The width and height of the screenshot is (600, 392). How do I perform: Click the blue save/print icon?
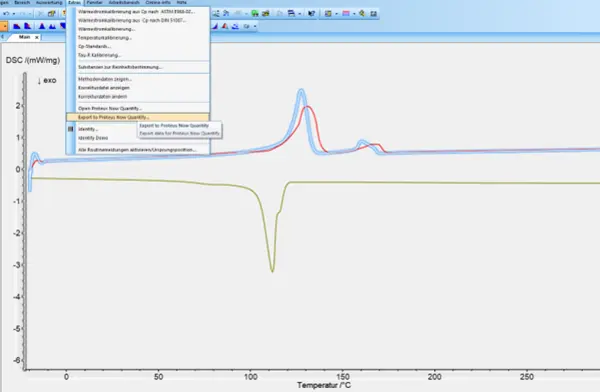tap(291, 14)
